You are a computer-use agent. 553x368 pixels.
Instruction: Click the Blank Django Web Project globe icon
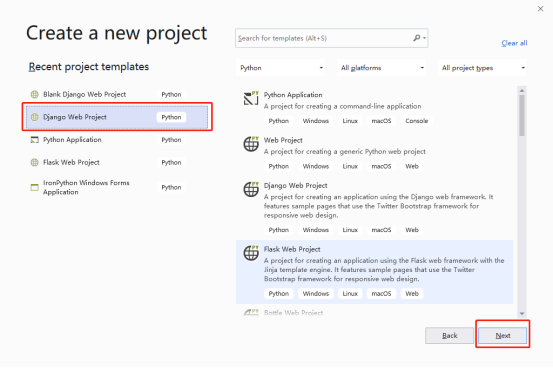(34, 95)
